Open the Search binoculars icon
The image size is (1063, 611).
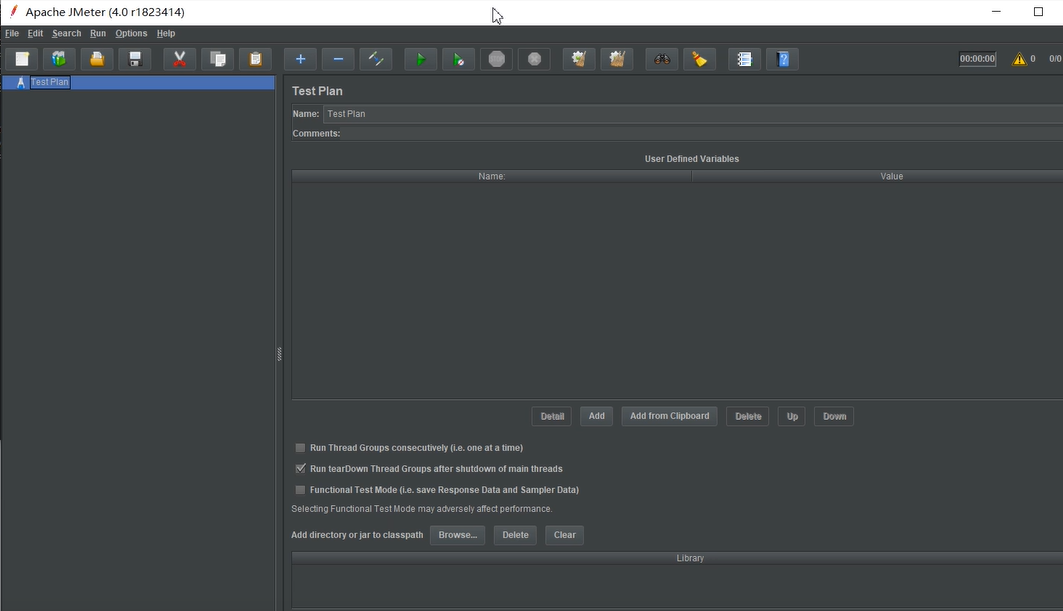tap(662, 59)
